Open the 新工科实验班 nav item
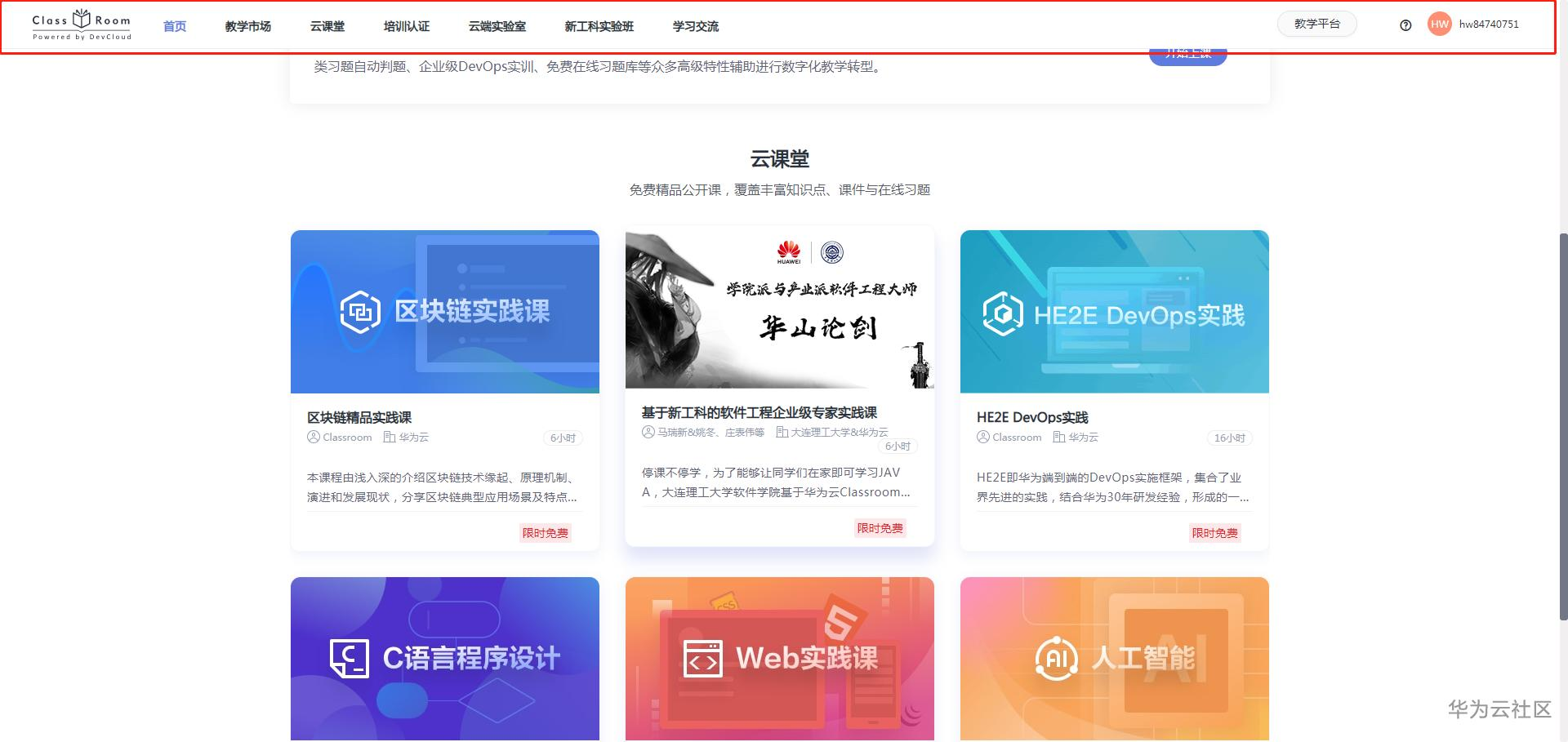The width and height of the screenshot is (1568, 742). 599,26
